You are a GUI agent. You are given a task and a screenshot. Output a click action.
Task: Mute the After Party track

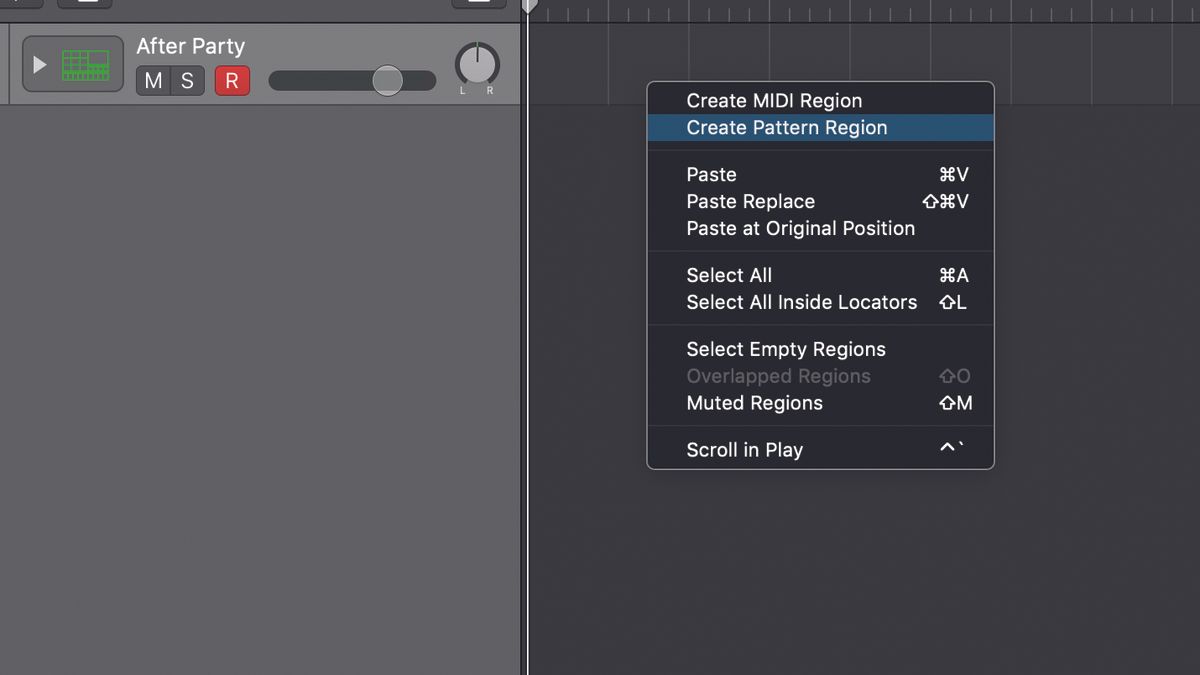(x=152, y=81)
